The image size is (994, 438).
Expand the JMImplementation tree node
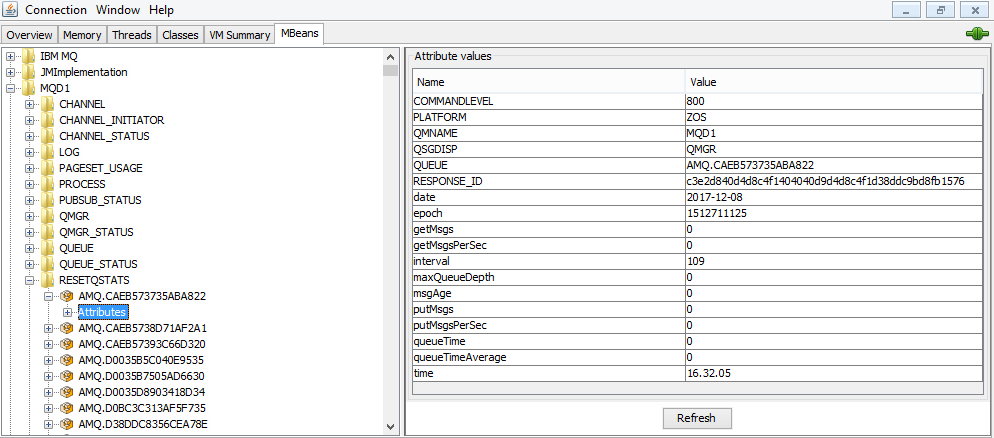pos(11,72)
